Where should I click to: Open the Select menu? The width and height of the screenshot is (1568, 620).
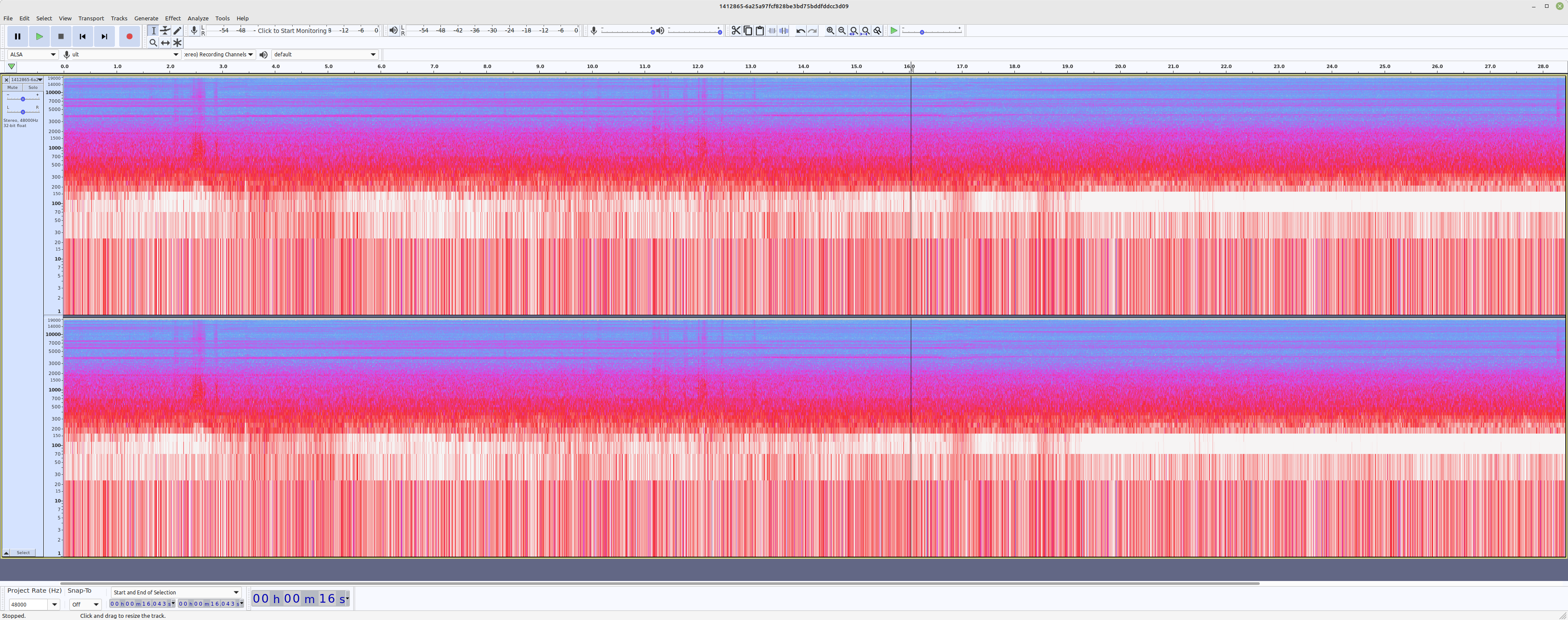44,18
